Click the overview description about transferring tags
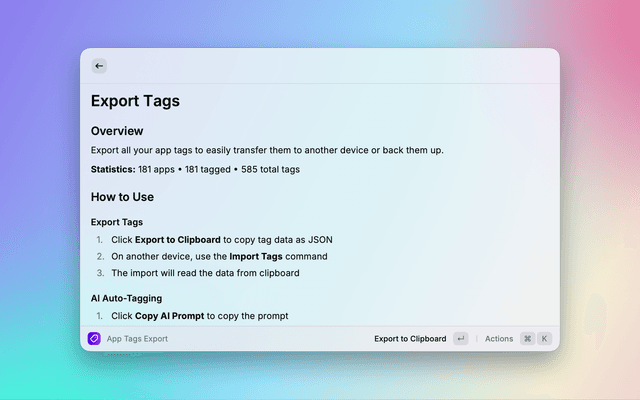The width and height of the screenshot is (640, 400). click(267, 150)
